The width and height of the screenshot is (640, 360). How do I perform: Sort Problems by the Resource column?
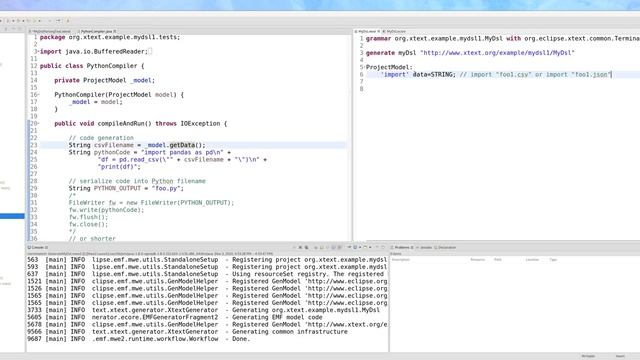(x=477, y=260)
